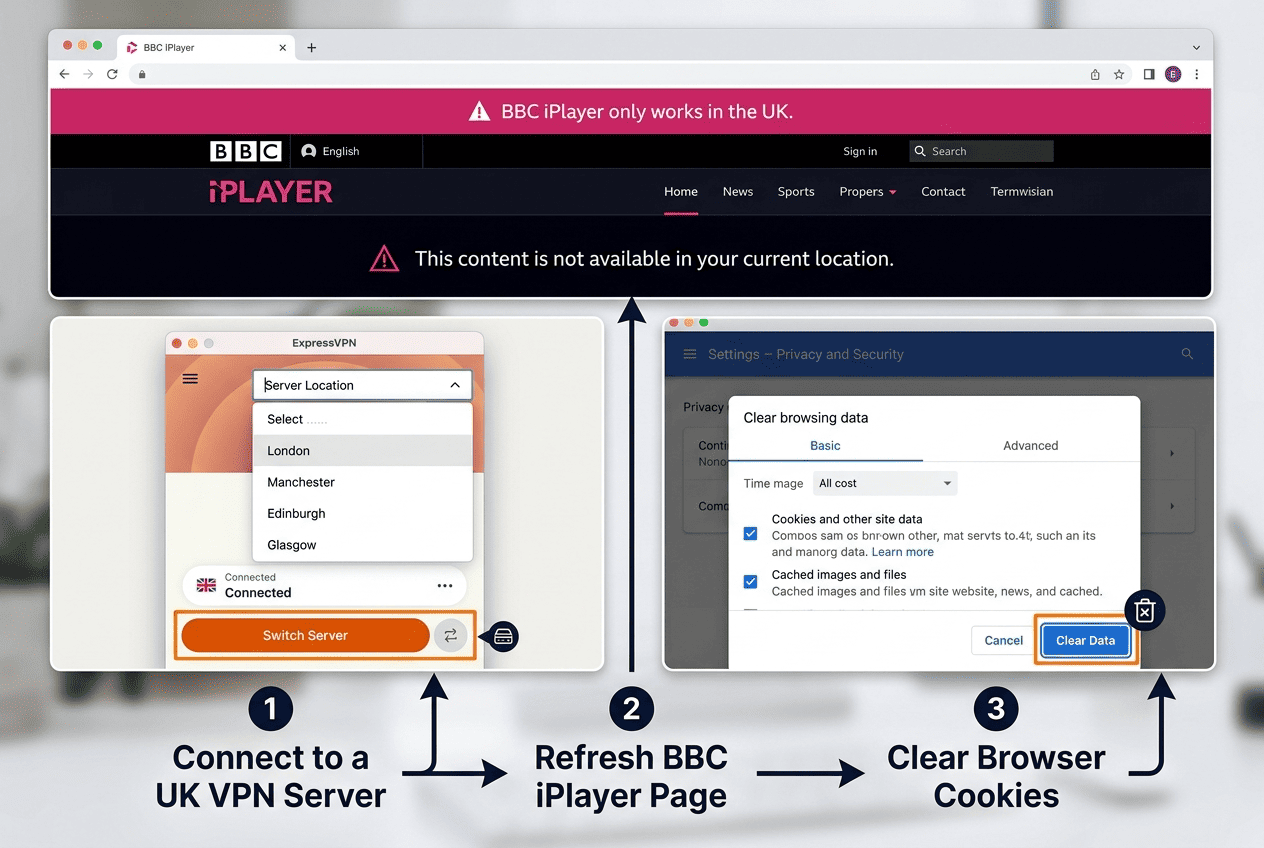Switch to the Advanced tab
Viewport: 1264px width, 848px height.
(x=1031, y=446)
